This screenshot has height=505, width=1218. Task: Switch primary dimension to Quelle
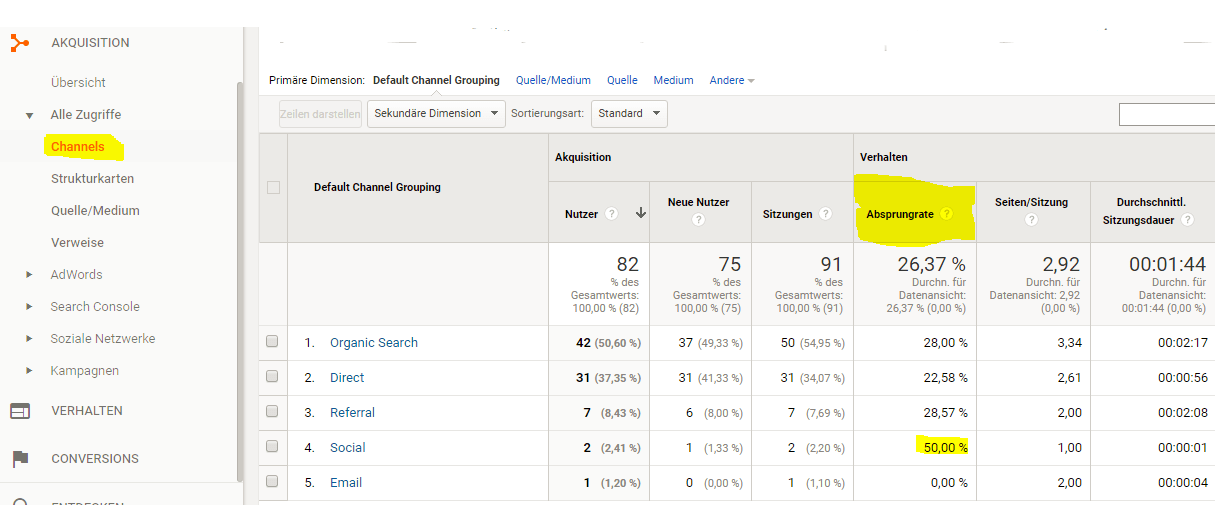(x=622, y=80)
